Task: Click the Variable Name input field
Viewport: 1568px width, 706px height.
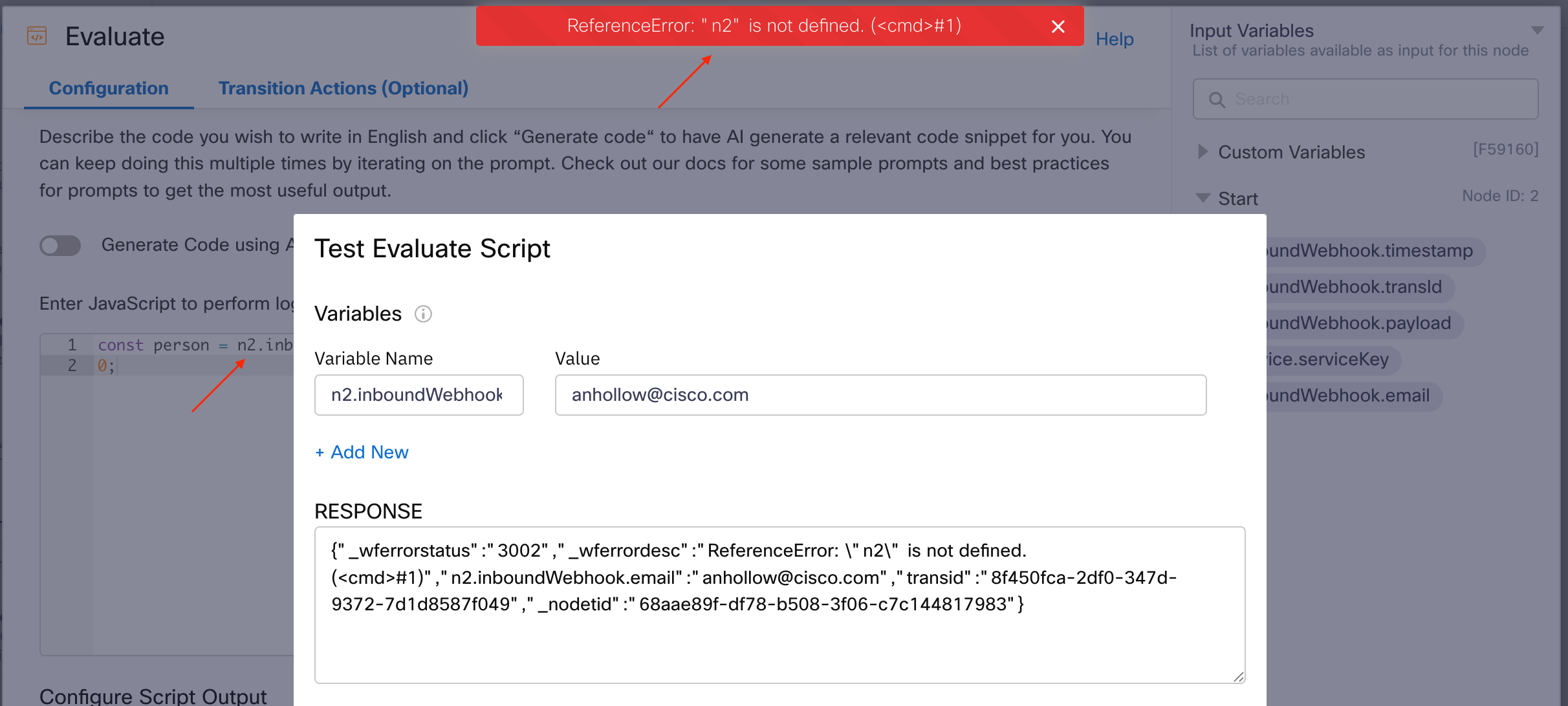Action: [x=419, y=395]
